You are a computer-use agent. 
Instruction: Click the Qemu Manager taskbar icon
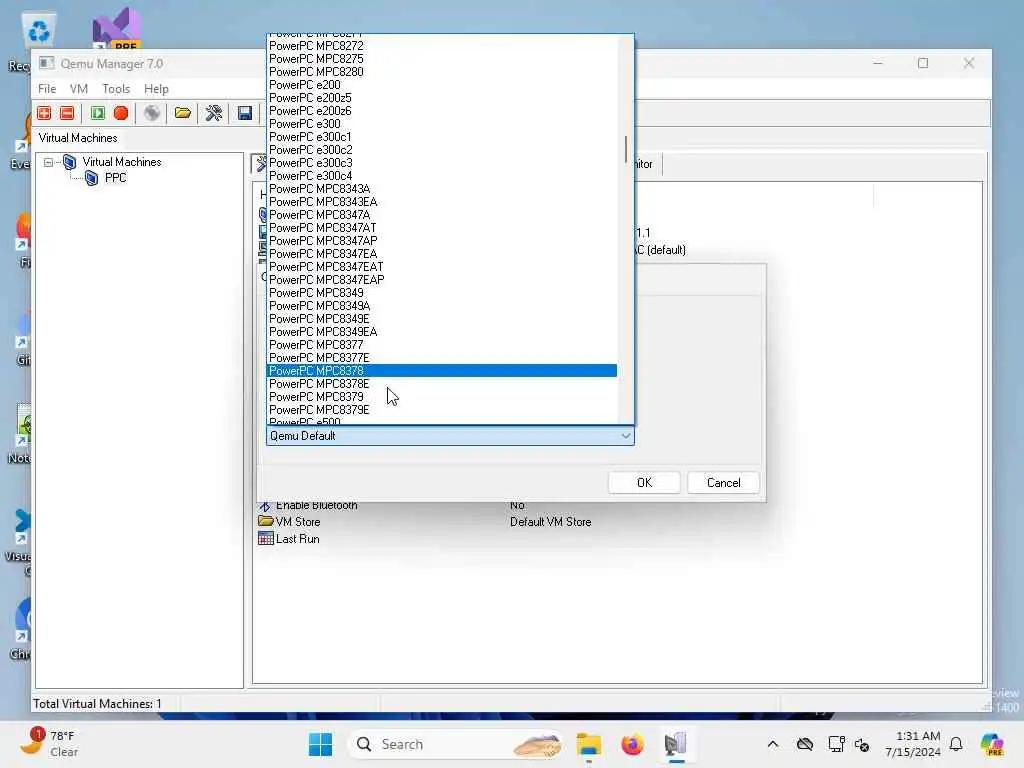click(x=676, y=744)
